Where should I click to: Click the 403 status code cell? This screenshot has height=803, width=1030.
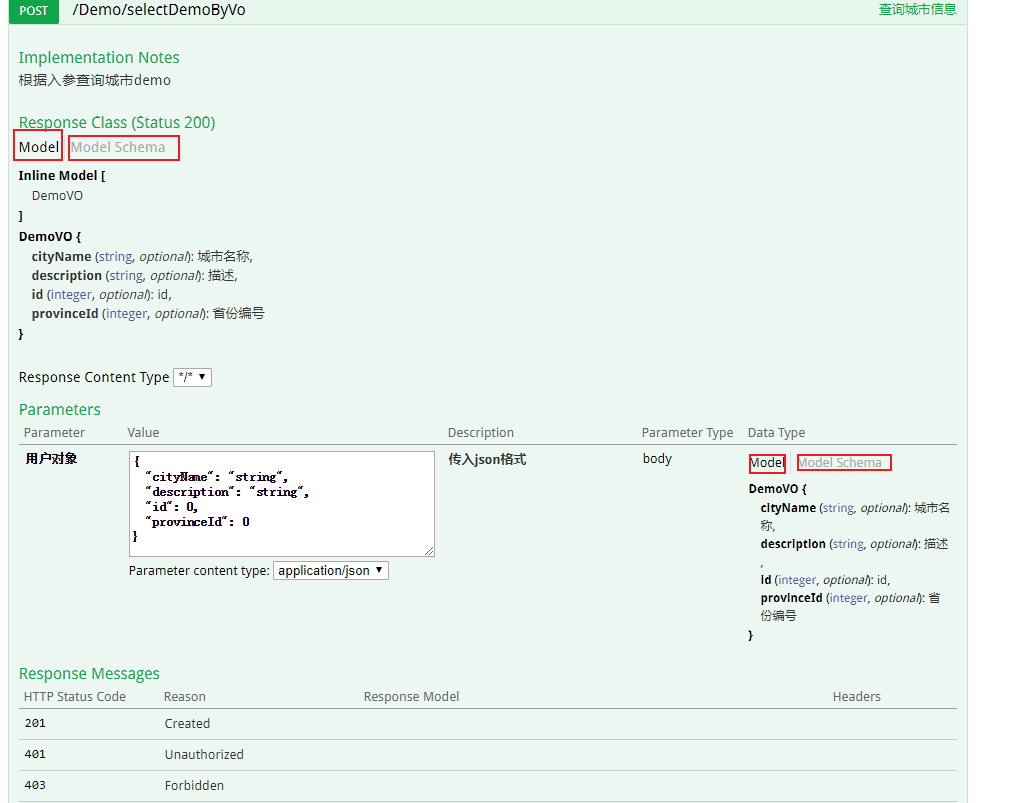(x=35, y=785)
